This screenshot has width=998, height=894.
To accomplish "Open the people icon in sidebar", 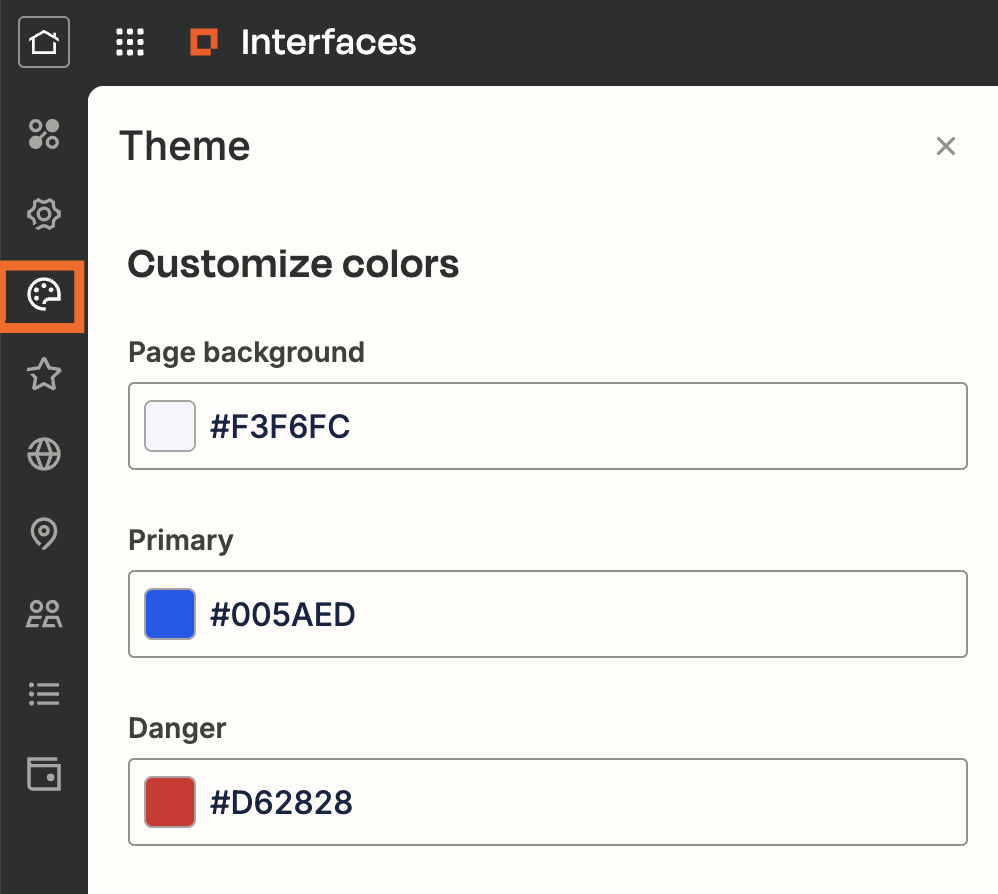I will [x=43, y=614].
